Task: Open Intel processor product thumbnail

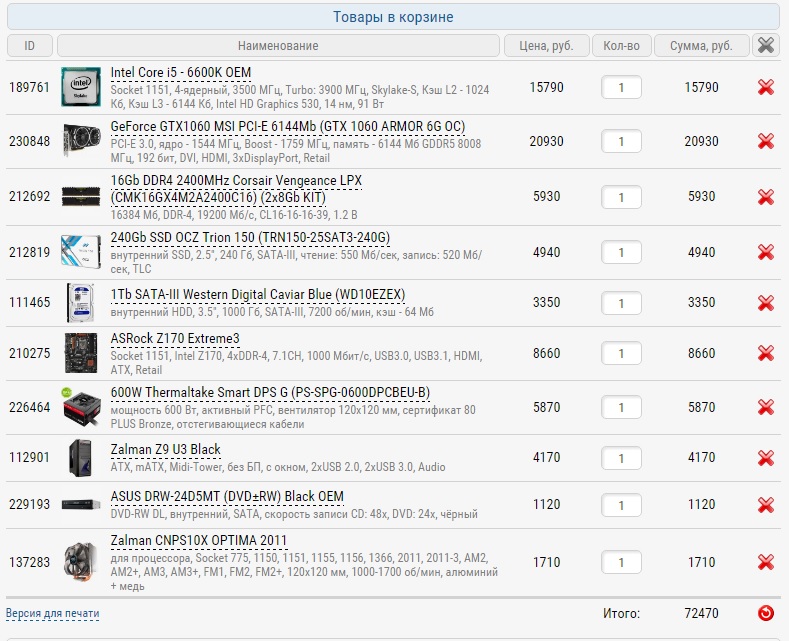Action: click(81, 87)
